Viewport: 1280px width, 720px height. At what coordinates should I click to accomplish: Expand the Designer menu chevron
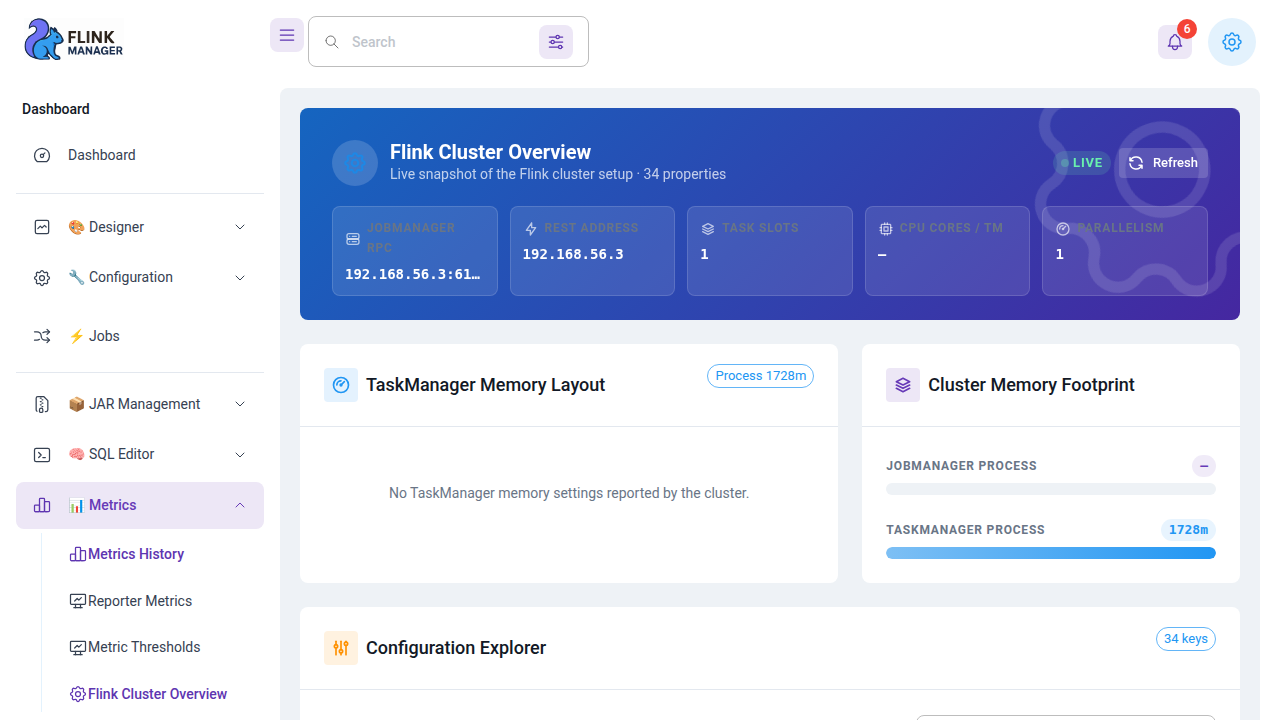point(240,227)
